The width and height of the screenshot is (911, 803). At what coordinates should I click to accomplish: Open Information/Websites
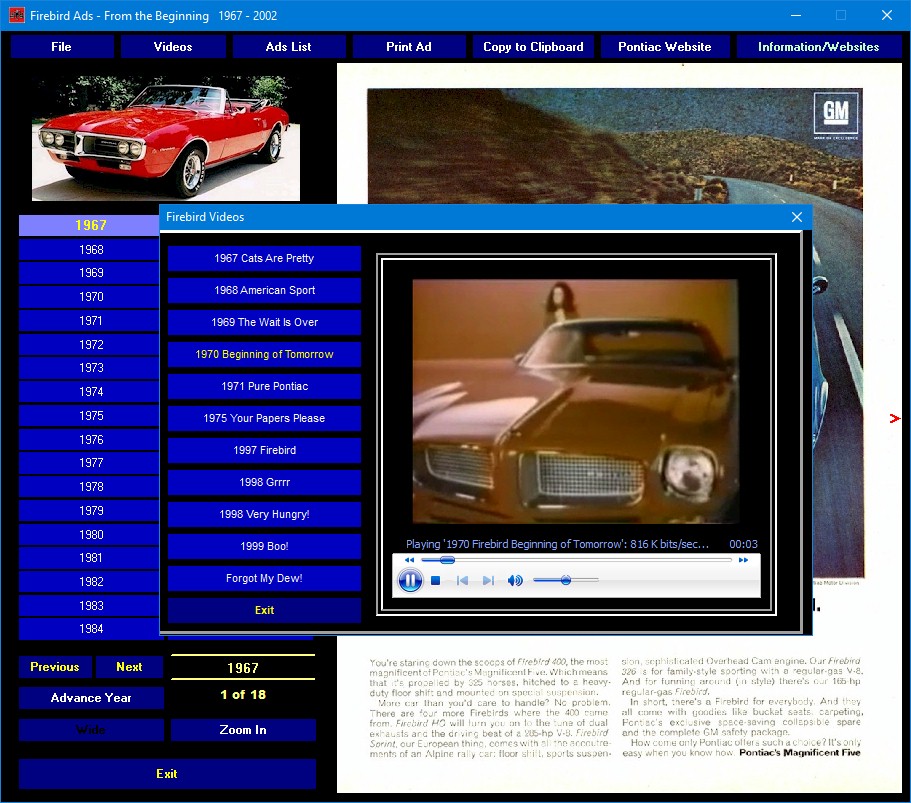coord(819,46)
